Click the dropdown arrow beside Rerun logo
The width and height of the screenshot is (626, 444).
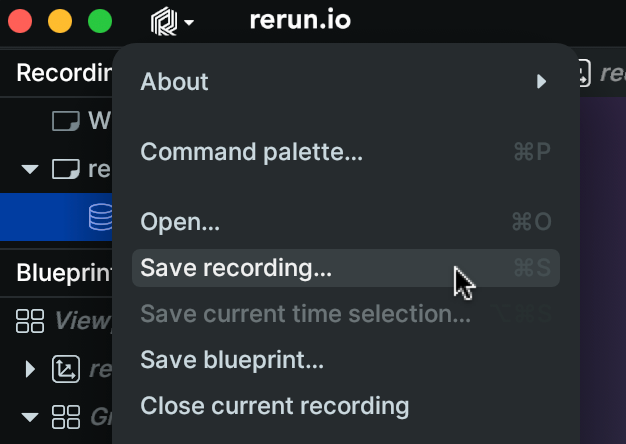point(189,22)
